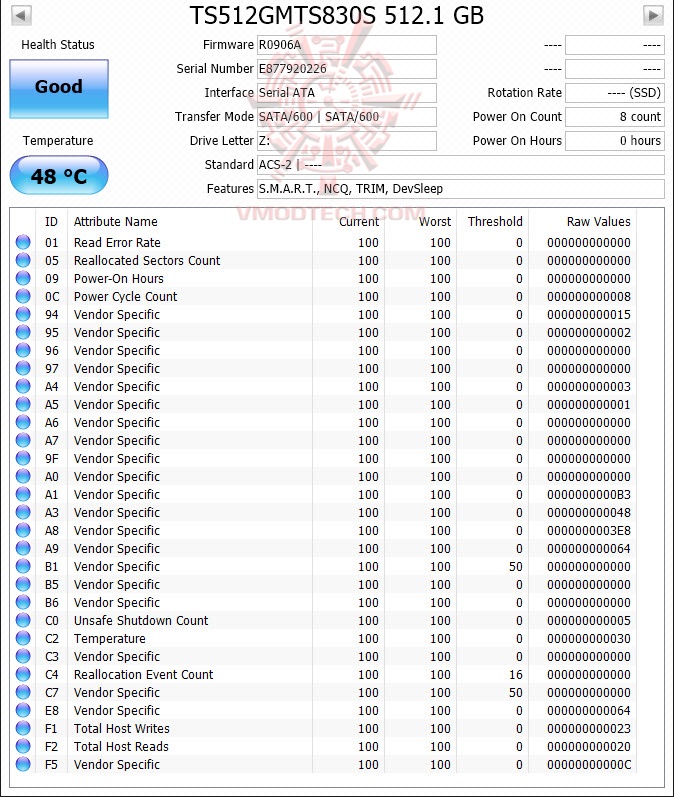The width and height of the screenshot is (674, 797).
Task: Select raw value 000000000030 in Temperature row
Action: 589,638
